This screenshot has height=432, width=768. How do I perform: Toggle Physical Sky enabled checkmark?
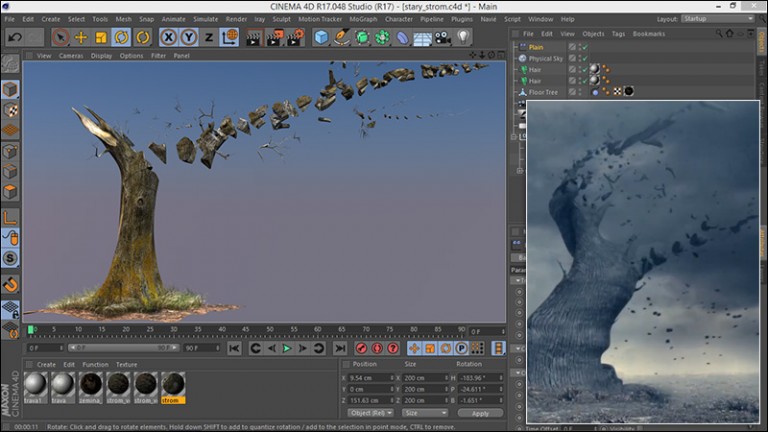click(585, 59)
